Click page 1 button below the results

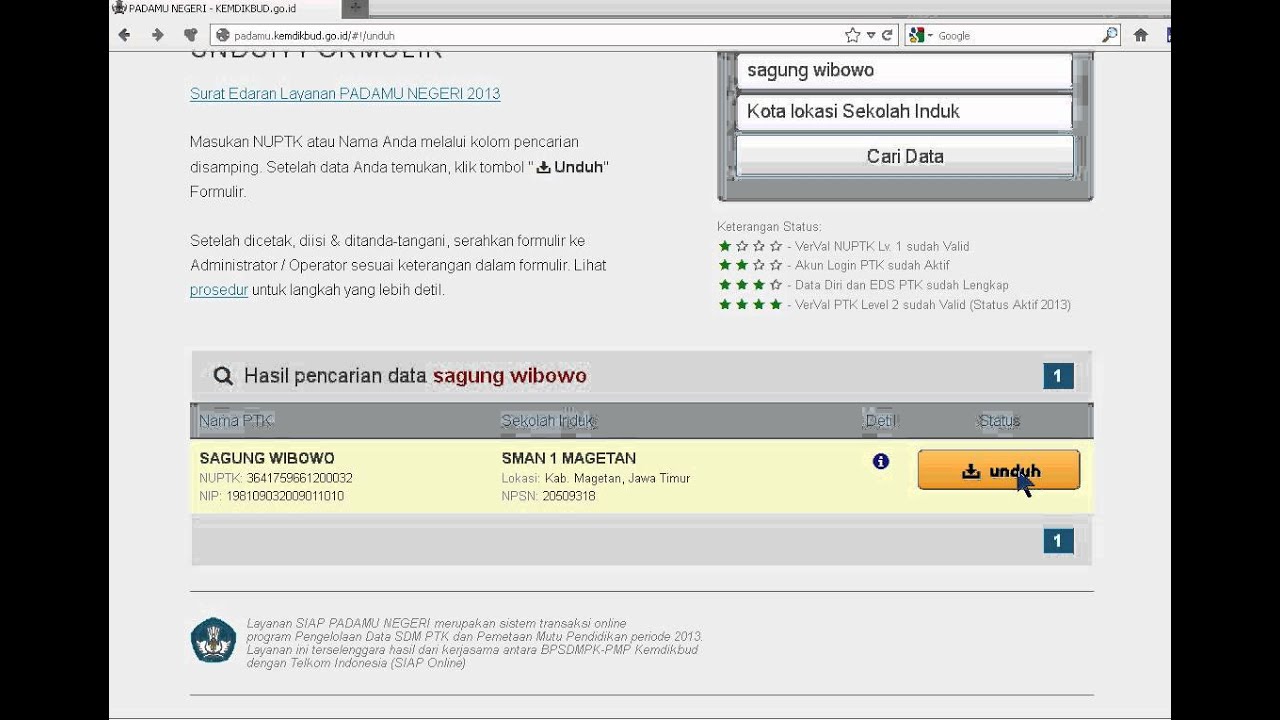coord(1058,541)
